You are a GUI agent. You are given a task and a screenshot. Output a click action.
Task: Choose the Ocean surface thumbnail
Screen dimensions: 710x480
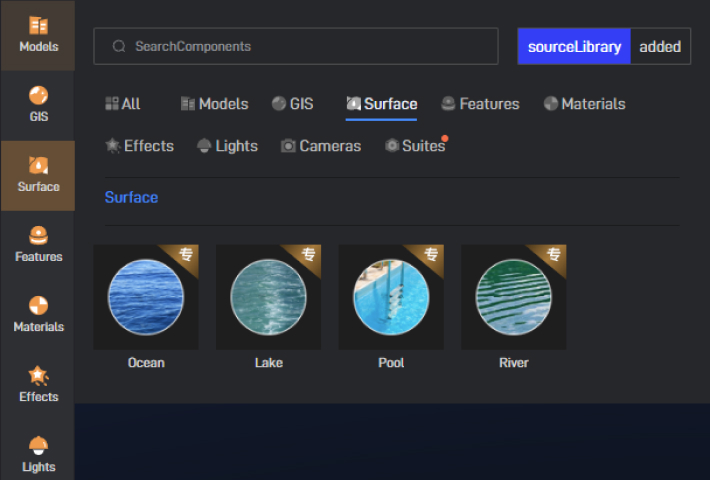click(x=146, y=297)
